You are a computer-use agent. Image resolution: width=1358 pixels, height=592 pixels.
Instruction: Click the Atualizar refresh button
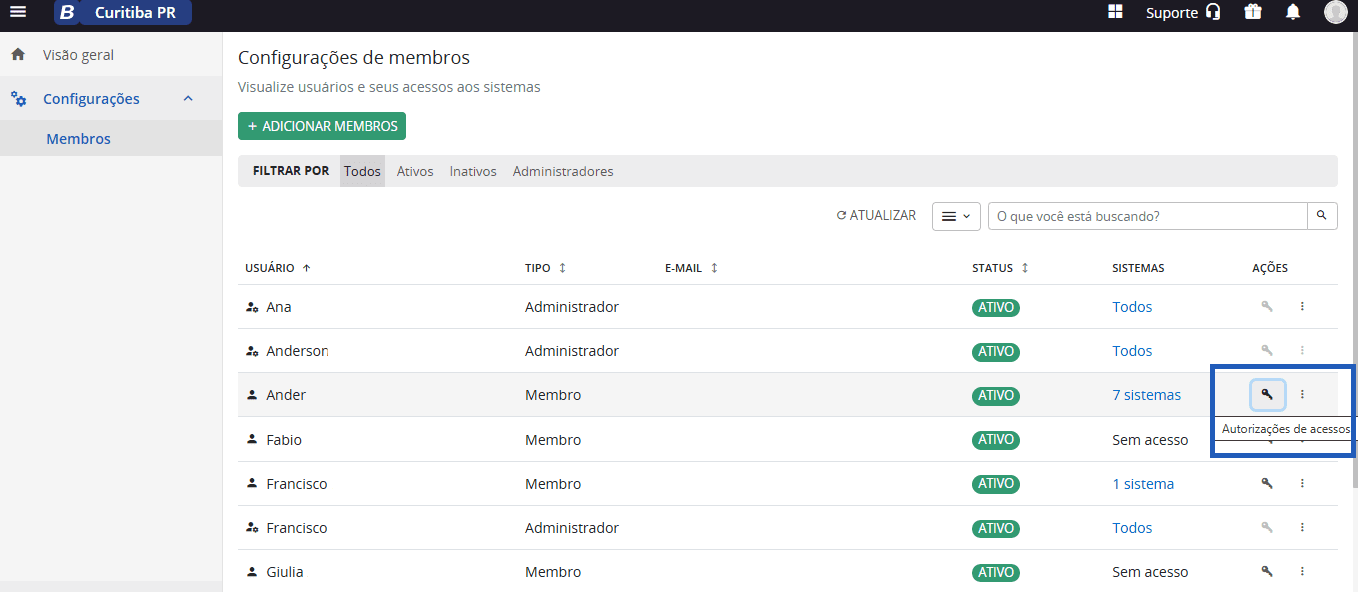[876, 215]
